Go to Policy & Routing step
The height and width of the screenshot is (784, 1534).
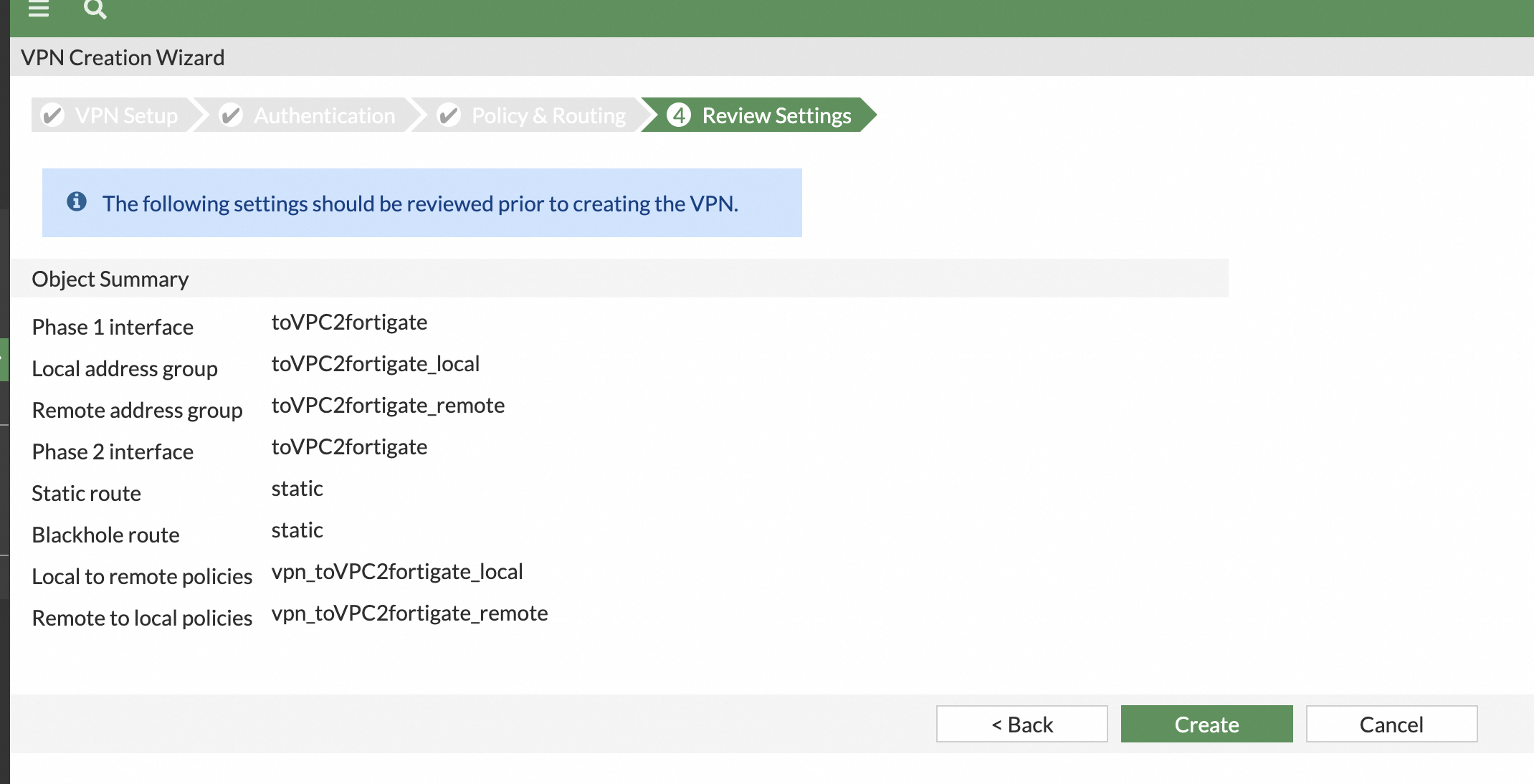pos(548,115)
